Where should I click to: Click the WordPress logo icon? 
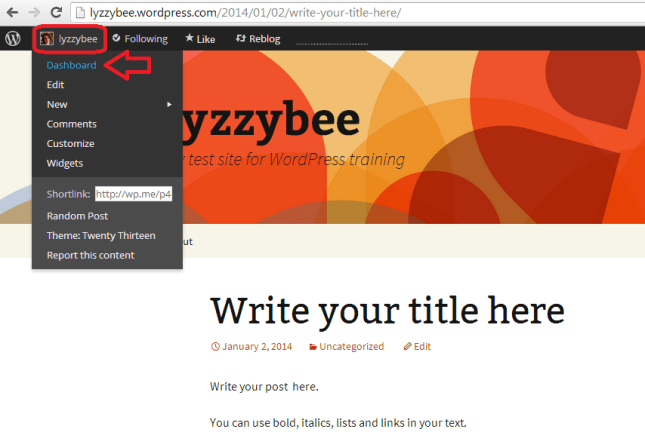13,39
